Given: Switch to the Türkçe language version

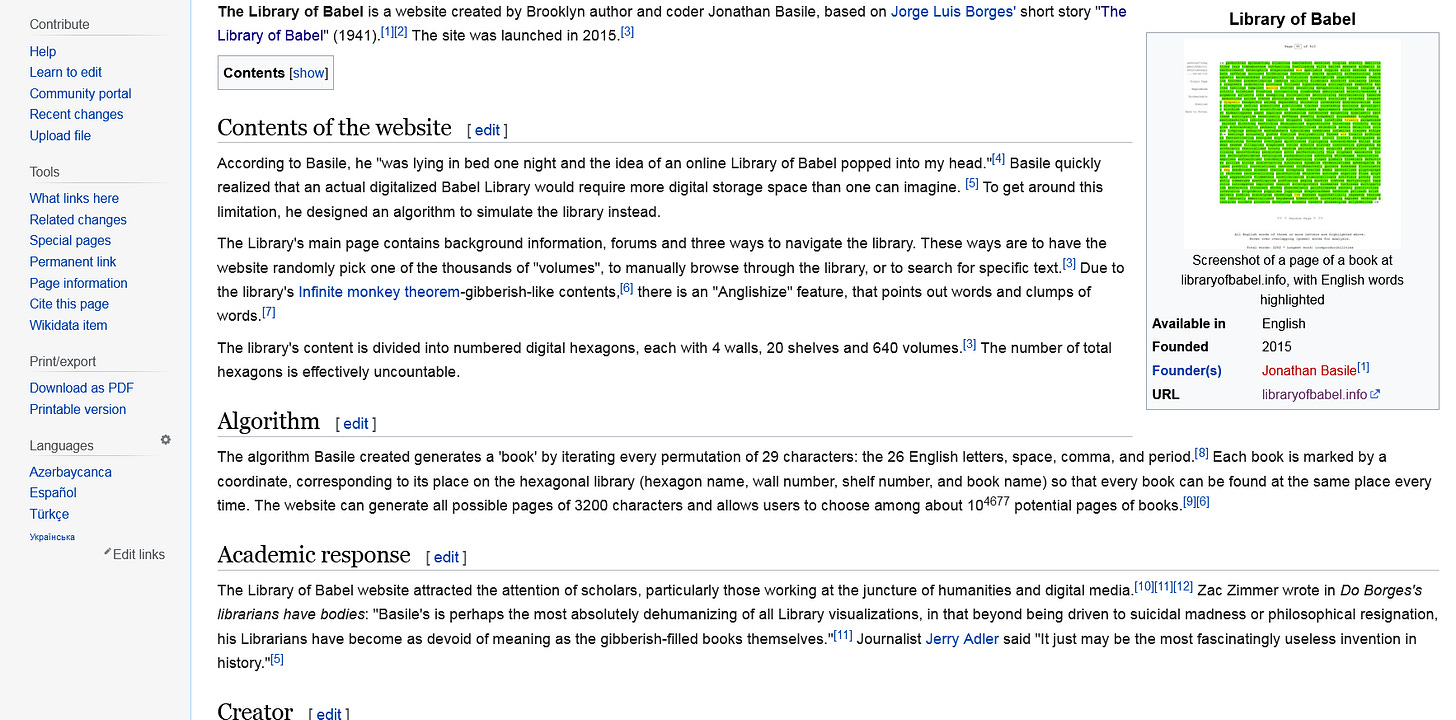Looking at the screenshot, I should click(x=50, y=514).
